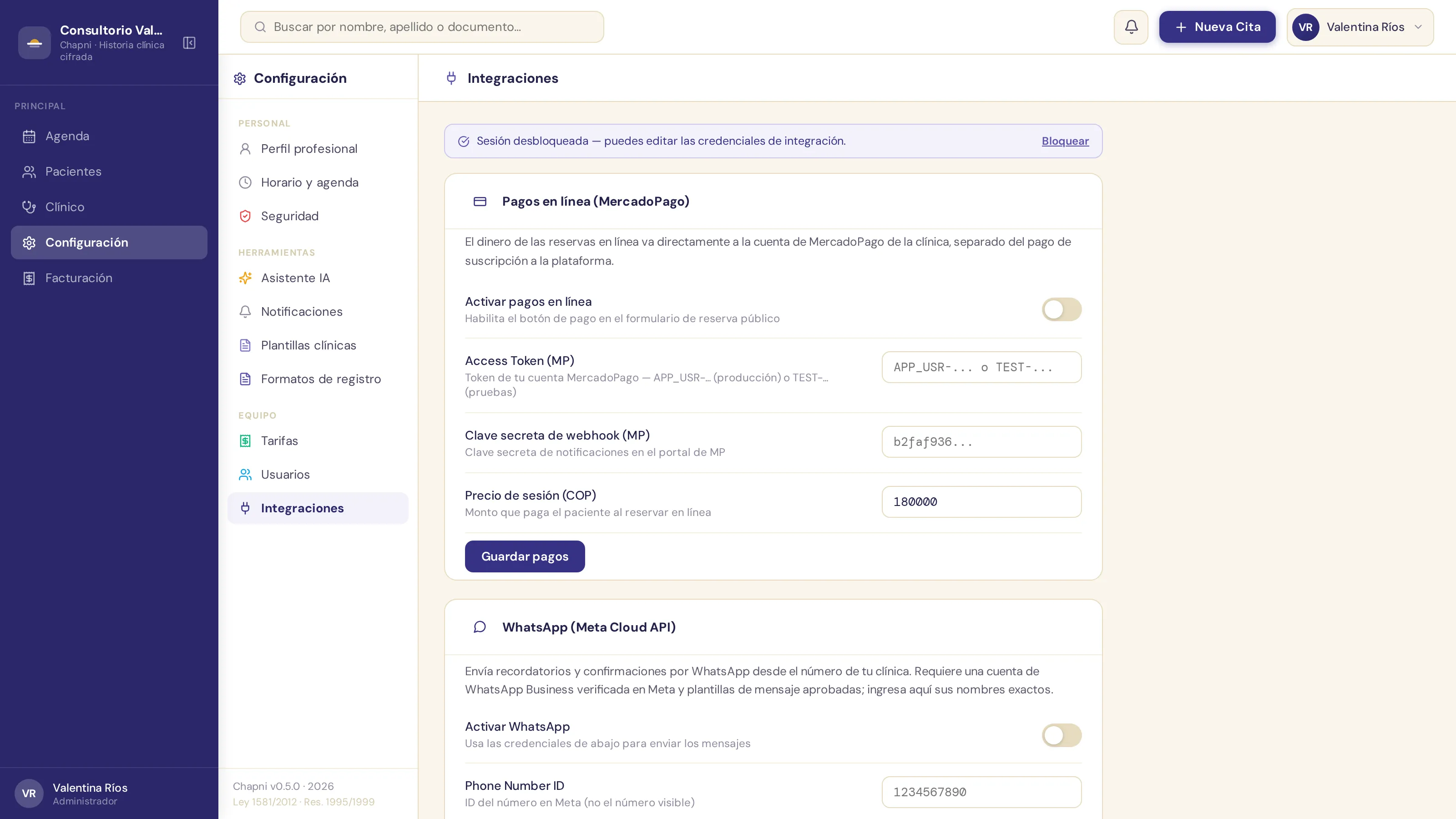1456x819 pixels.
Task: Click the Horario y agenda clock icon
Action: click(x=245, y=182)
